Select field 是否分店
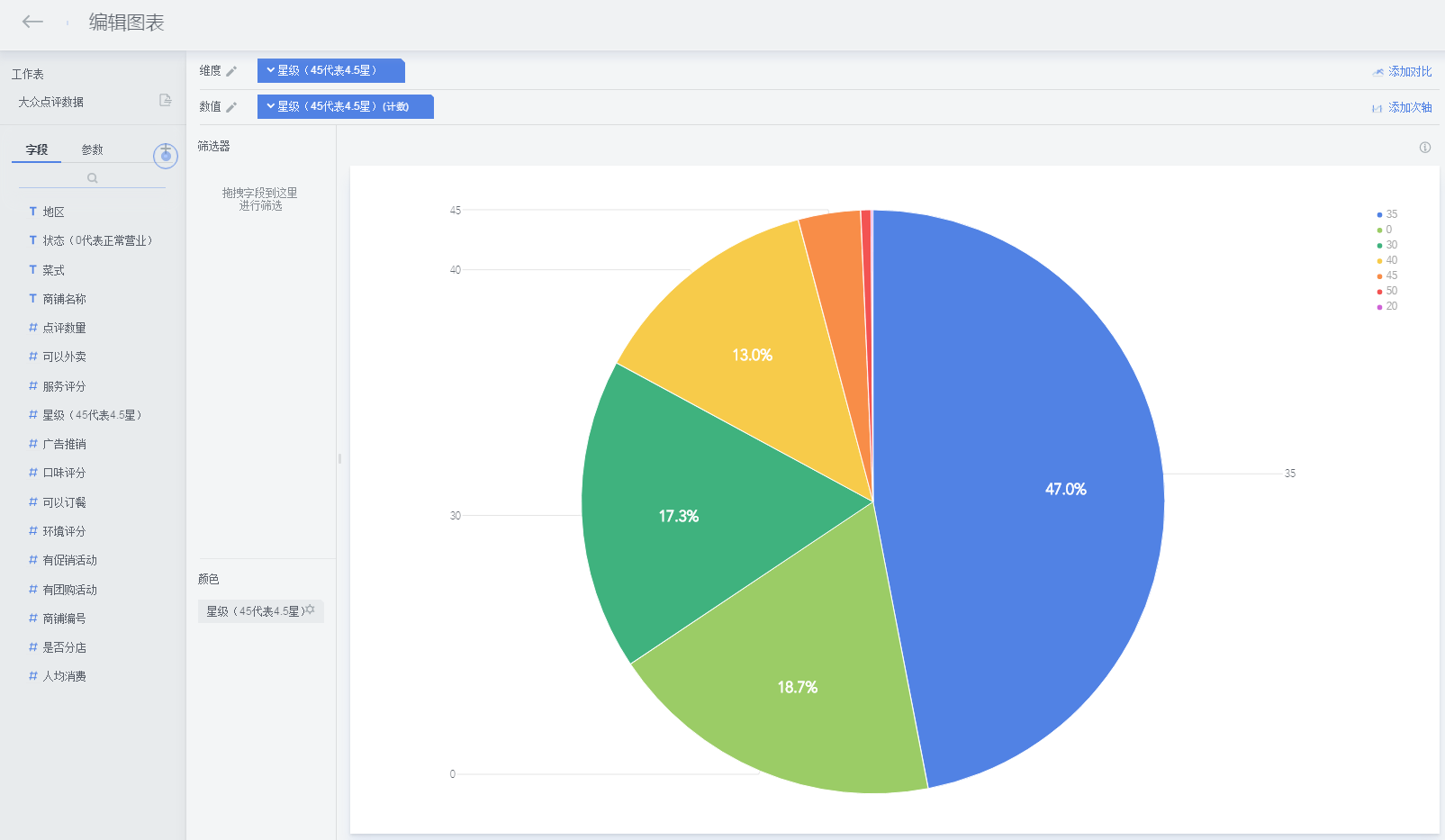The height and width of the screenshot is (840, 1445). point(64,647)
